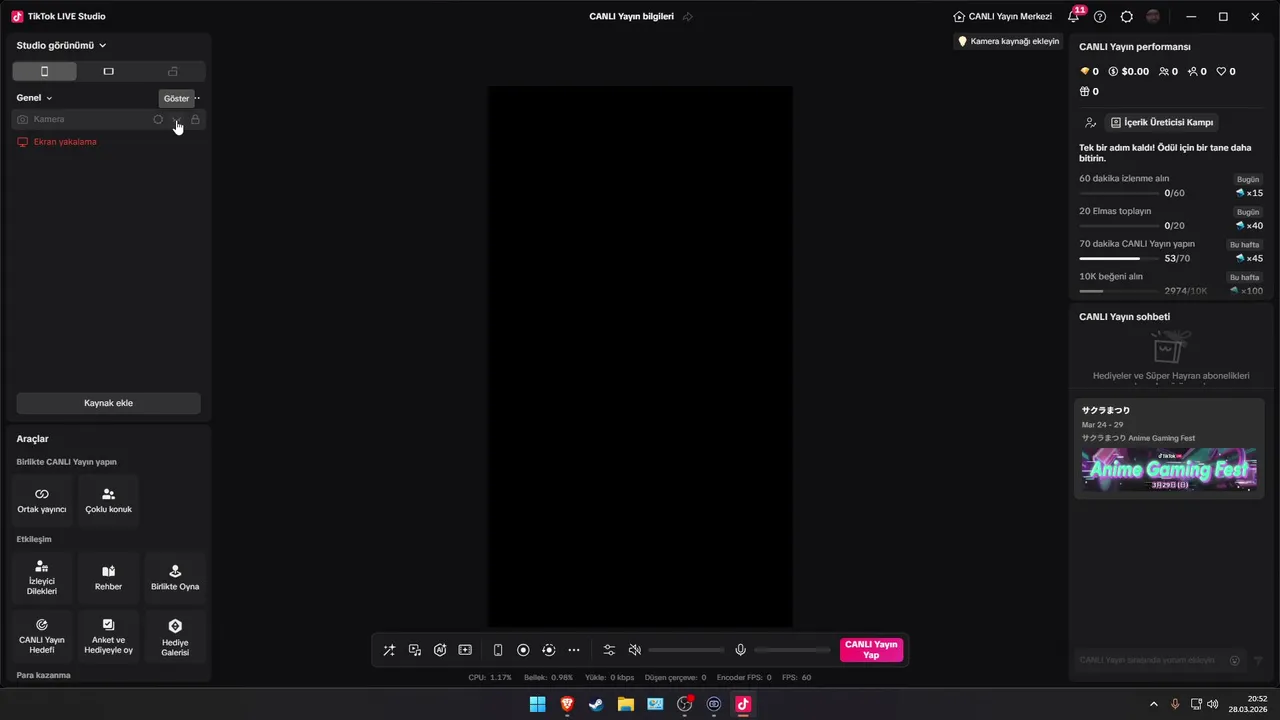Click the $0.00 earnings stat
Viewport: 1280px width, 720px height.
tap(1128, 71)
